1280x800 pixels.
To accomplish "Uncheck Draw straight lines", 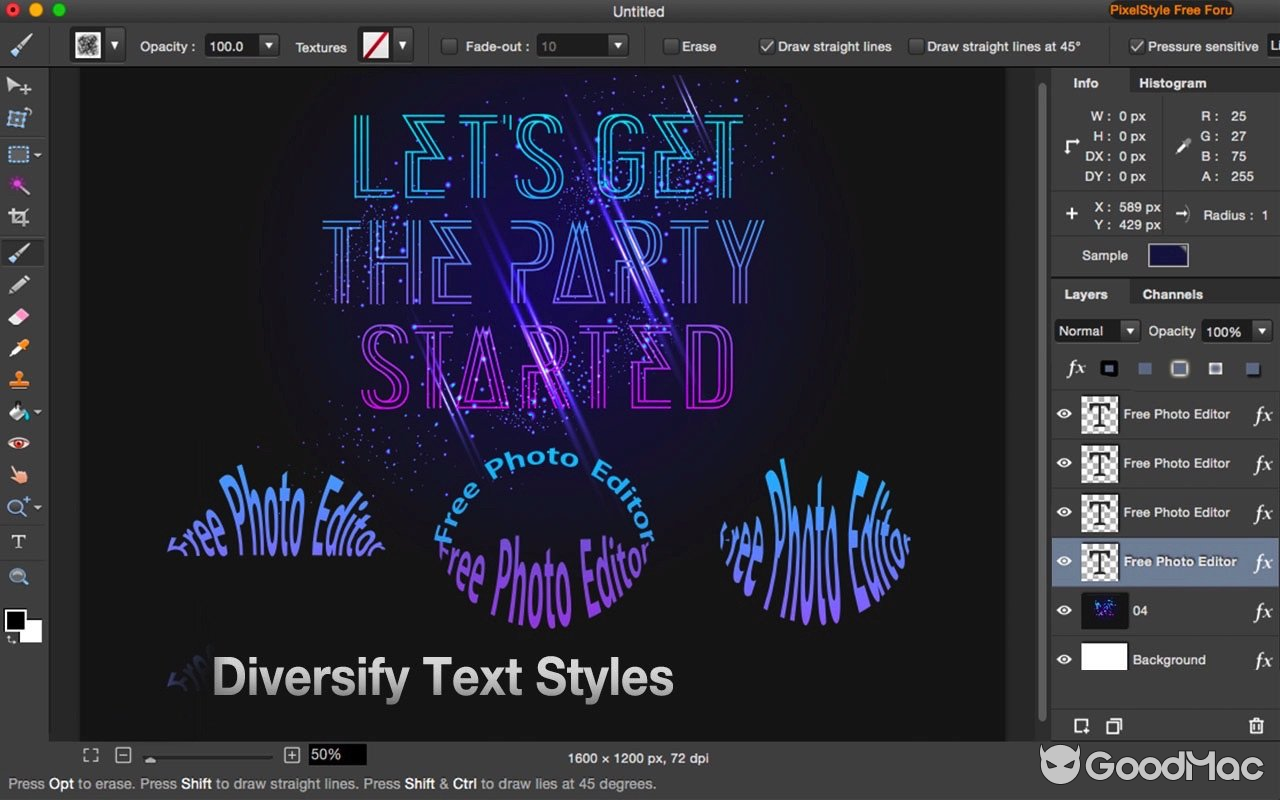I will (x=768, y=45).
